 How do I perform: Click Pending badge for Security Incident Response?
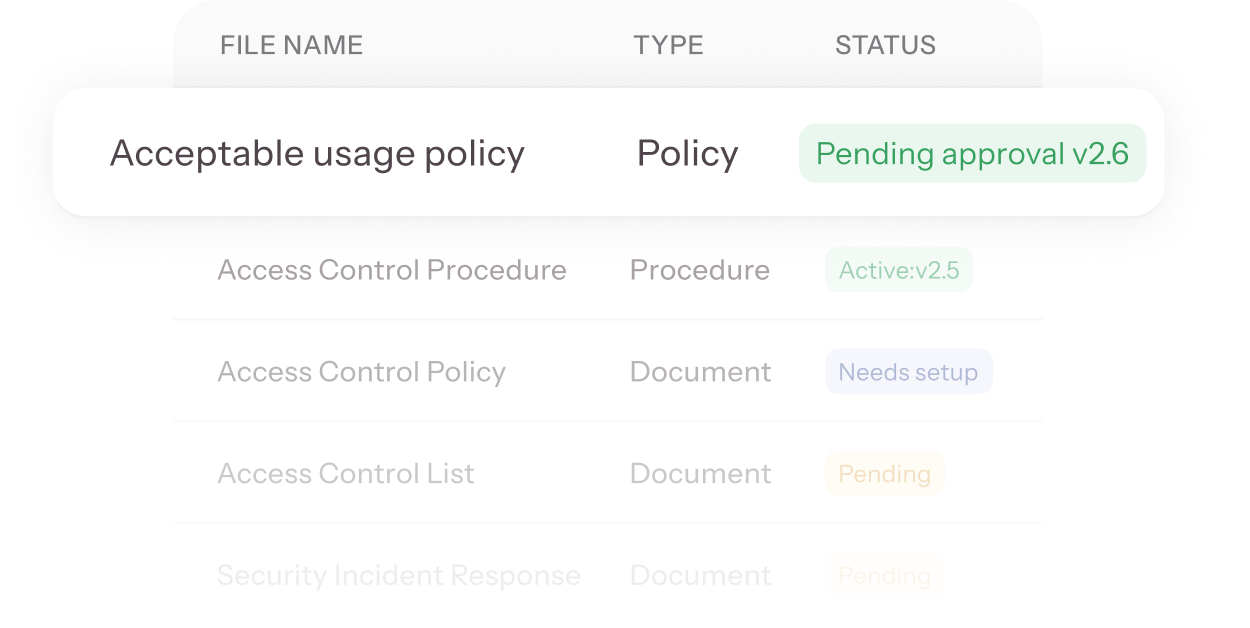point(884,576)
